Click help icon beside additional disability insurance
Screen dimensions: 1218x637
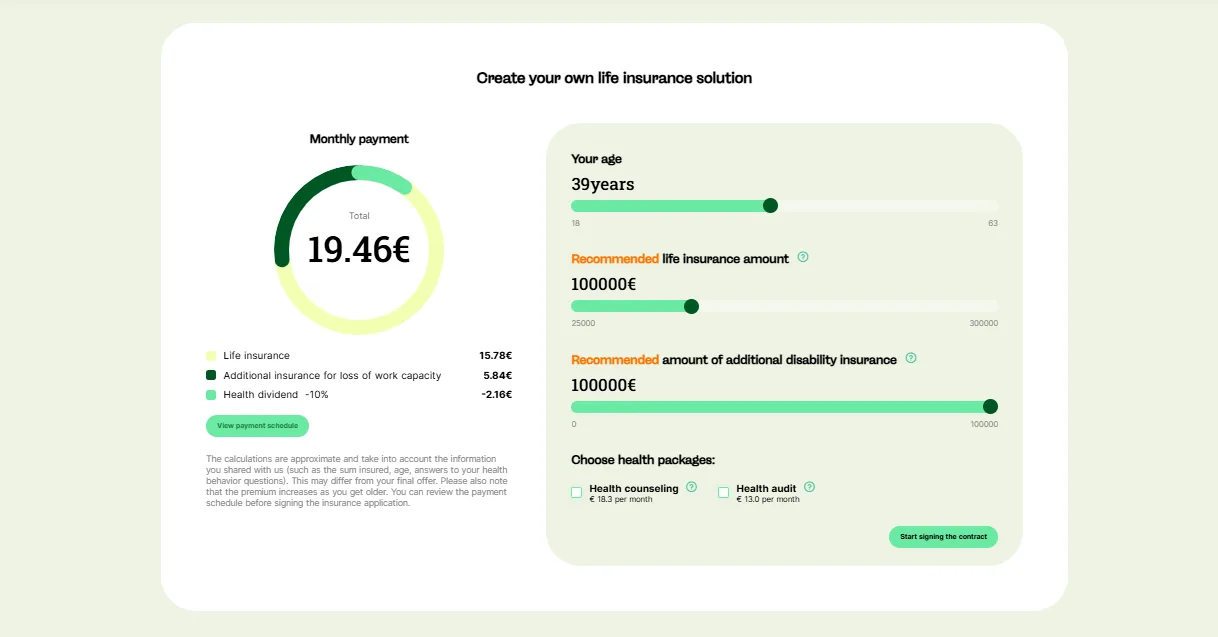(911, 358)
